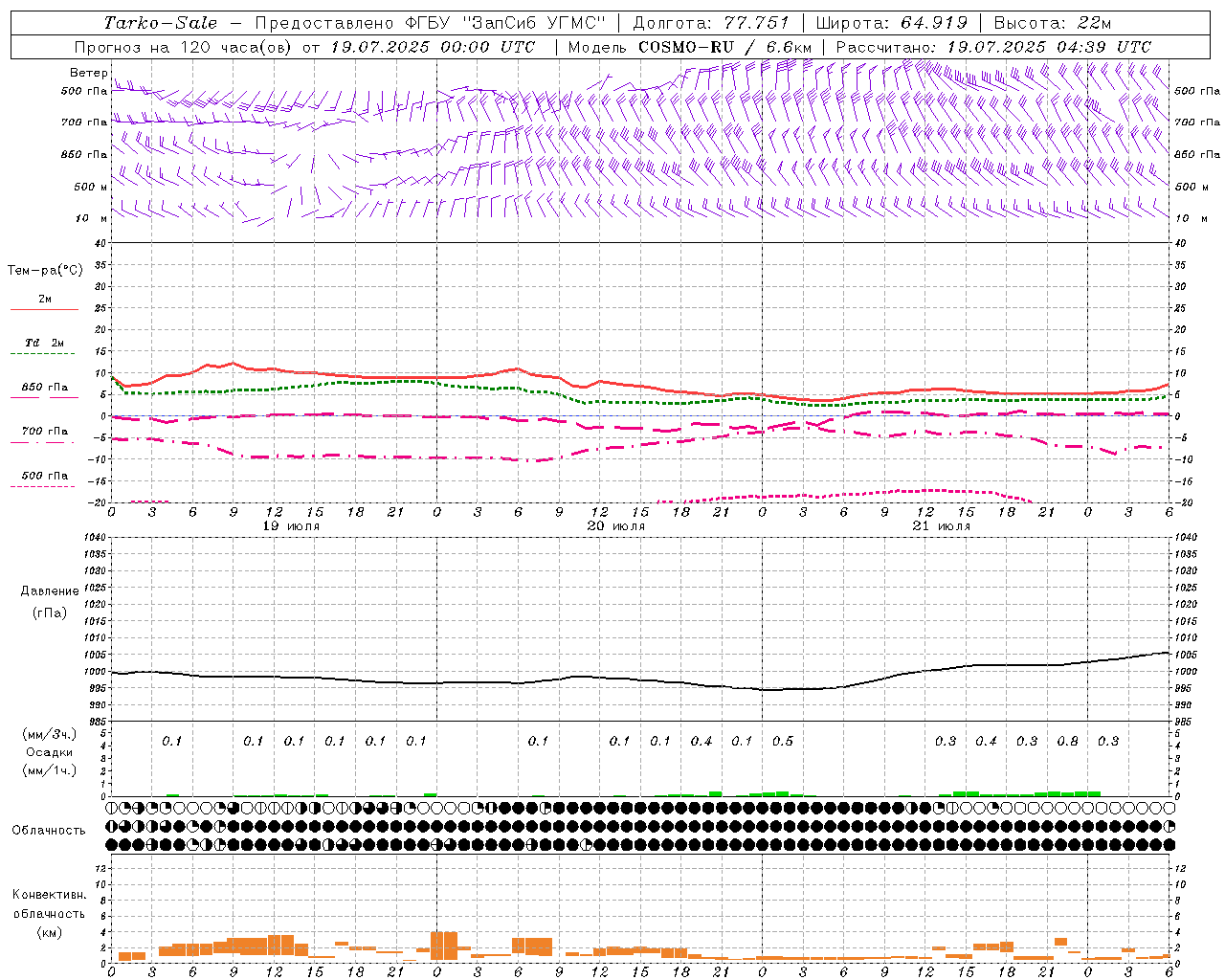Click the 'Высота: 22м' elevation text
The image size is (1225, 980).
(x=1053, y=23)
